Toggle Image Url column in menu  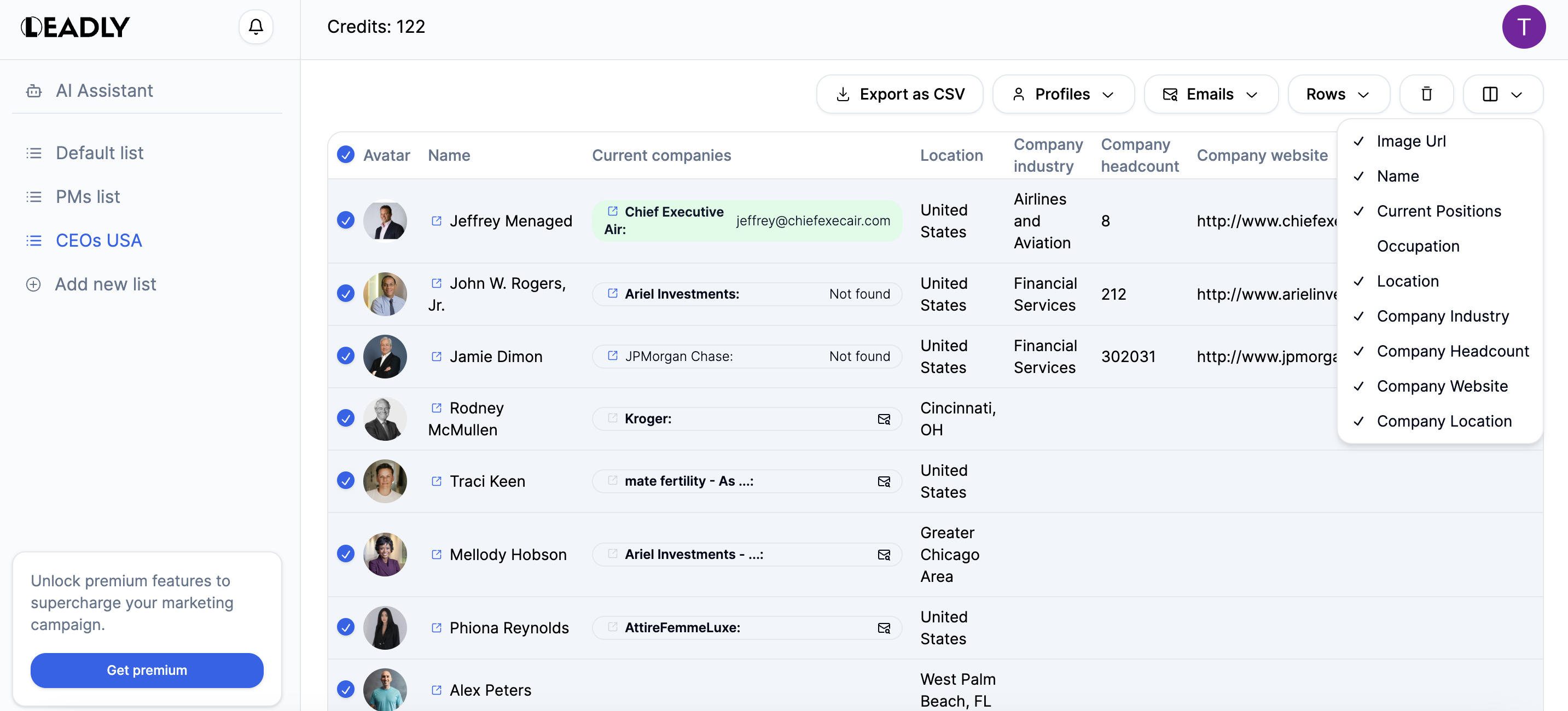coord(1439,141)
